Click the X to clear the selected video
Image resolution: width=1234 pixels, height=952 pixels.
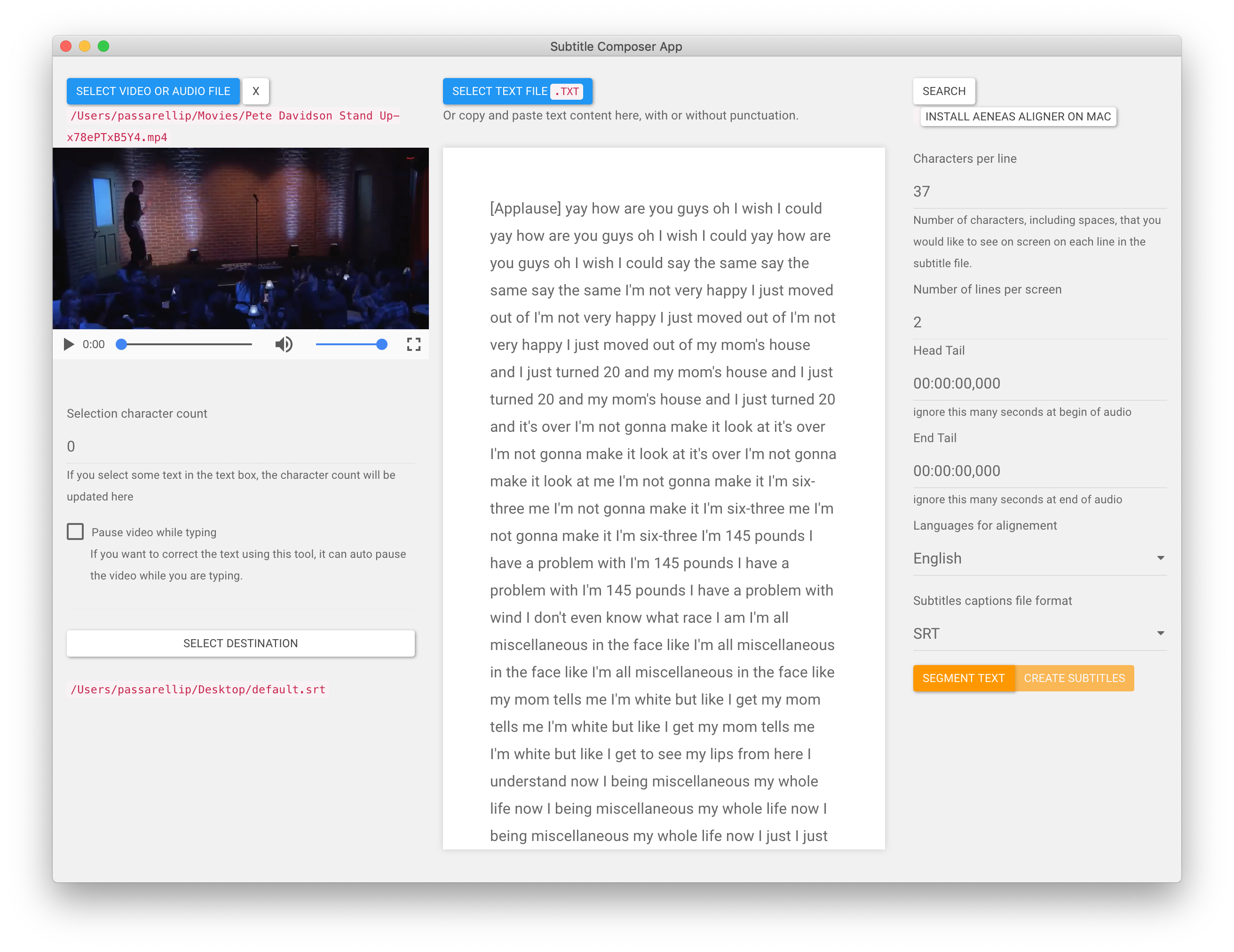click(256, 91)
